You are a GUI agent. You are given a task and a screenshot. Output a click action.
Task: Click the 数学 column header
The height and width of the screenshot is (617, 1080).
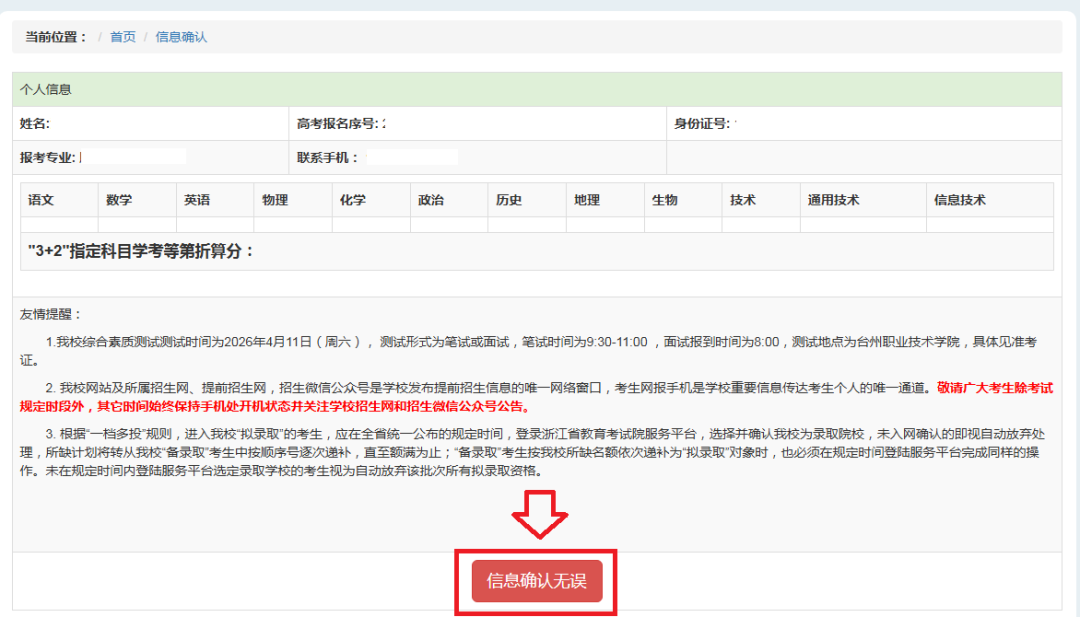click(119, 200)
